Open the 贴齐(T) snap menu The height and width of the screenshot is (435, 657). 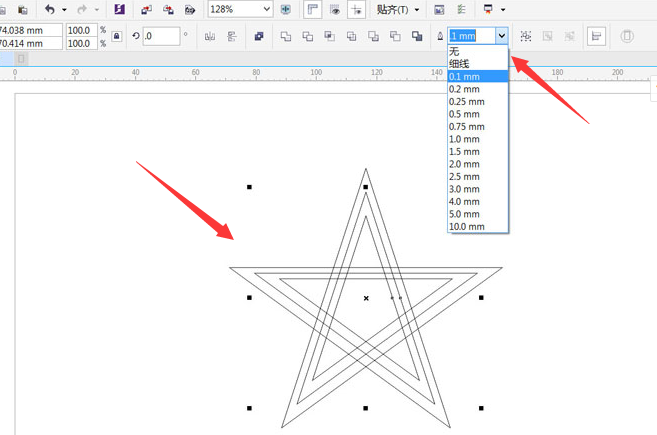[x=396, y=9]
